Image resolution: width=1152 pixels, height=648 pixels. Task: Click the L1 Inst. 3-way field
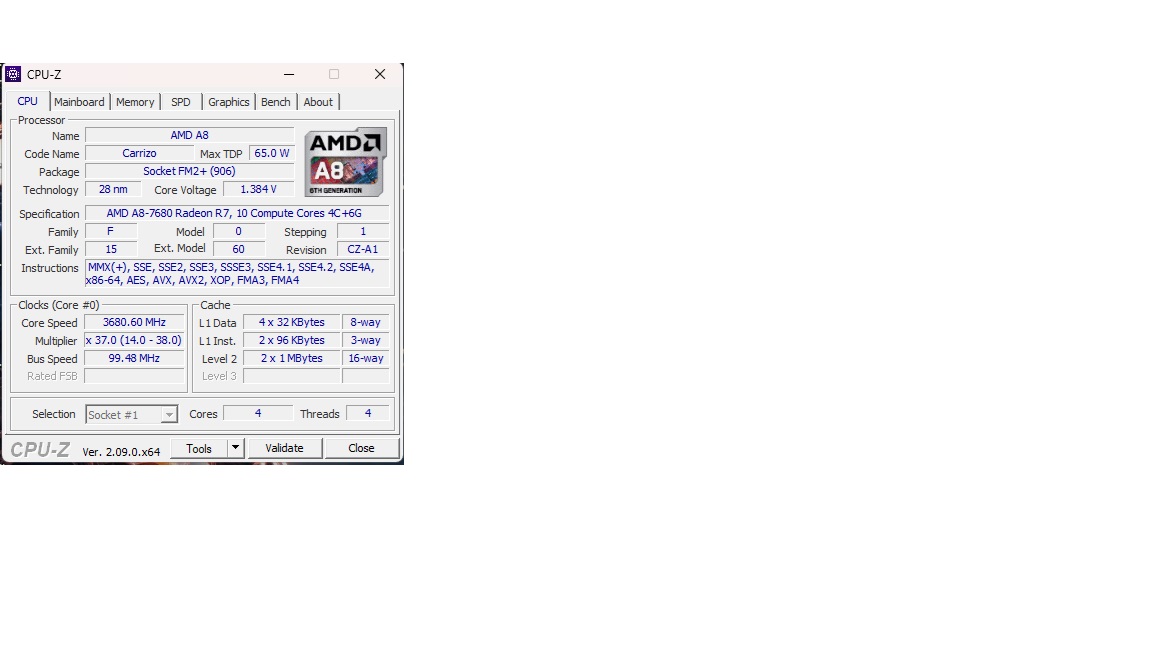pos(366,340)
